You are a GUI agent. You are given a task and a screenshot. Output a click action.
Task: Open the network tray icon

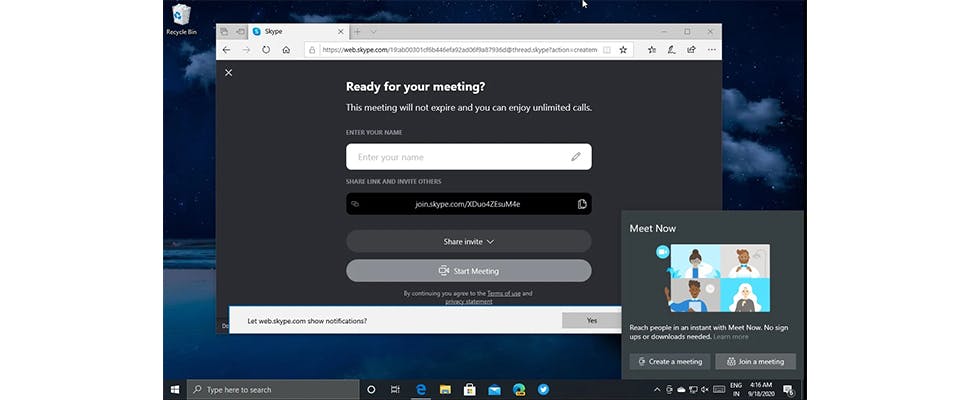(x=693, y=389)
